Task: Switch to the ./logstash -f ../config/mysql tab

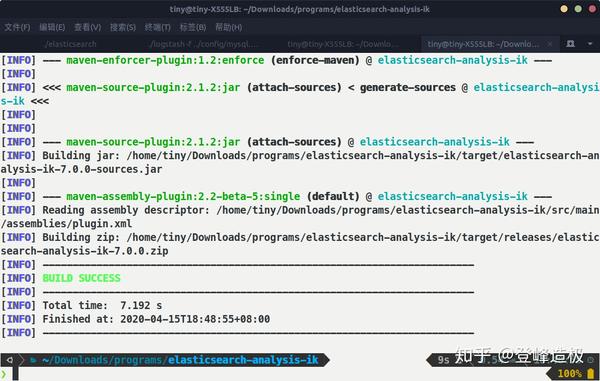Action: point(204,44)
